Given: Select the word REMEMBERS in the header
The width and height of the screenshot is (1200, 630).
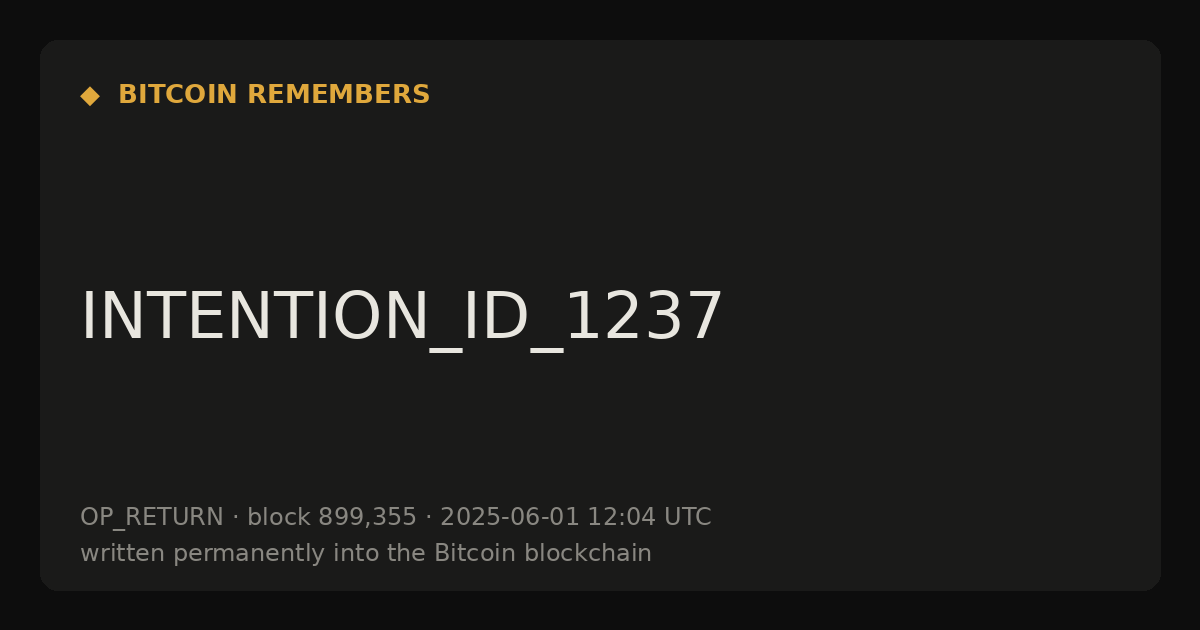Looking at the screenshot, I should 339,95.
